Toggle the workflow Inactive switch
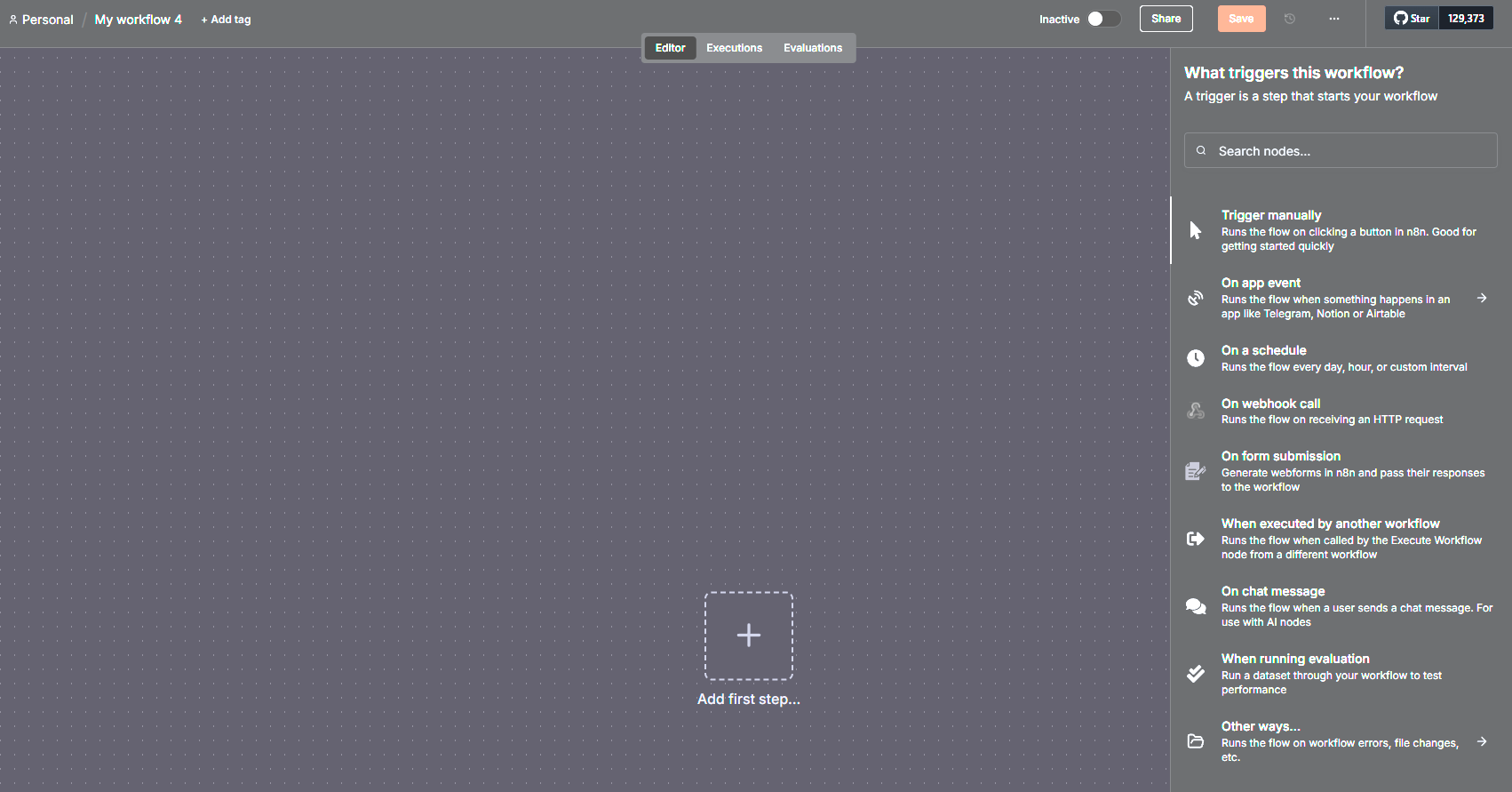This screenshot has width=1512, height=792. pos(1103,19)
